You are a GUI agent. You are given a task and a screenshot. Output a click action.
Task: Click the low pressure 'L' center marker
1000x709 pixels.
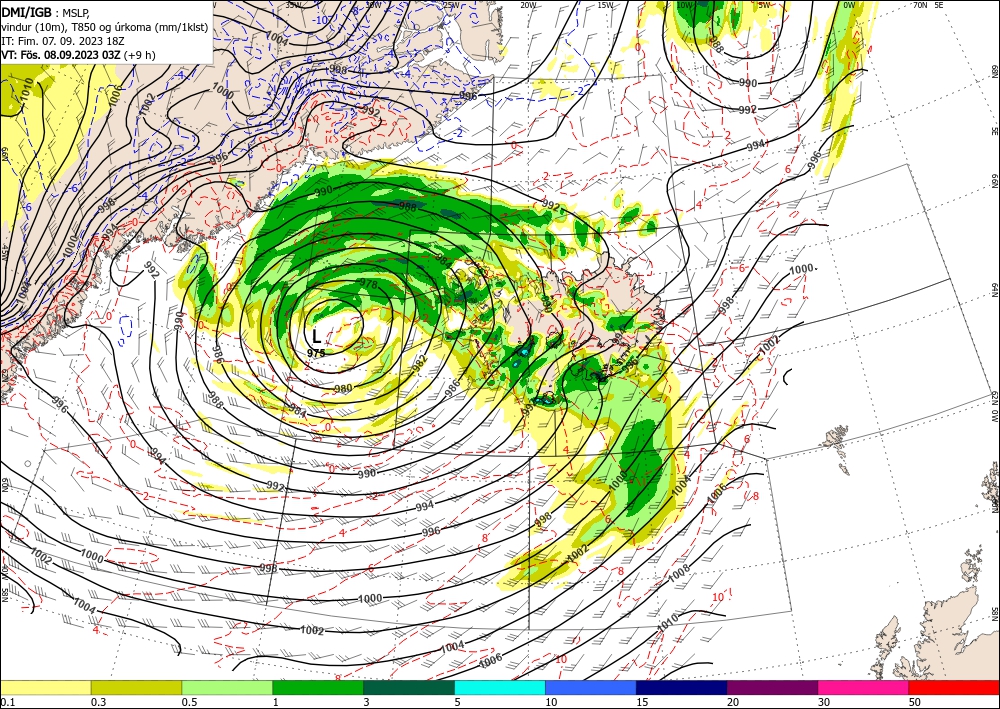(x=316, y=336)
